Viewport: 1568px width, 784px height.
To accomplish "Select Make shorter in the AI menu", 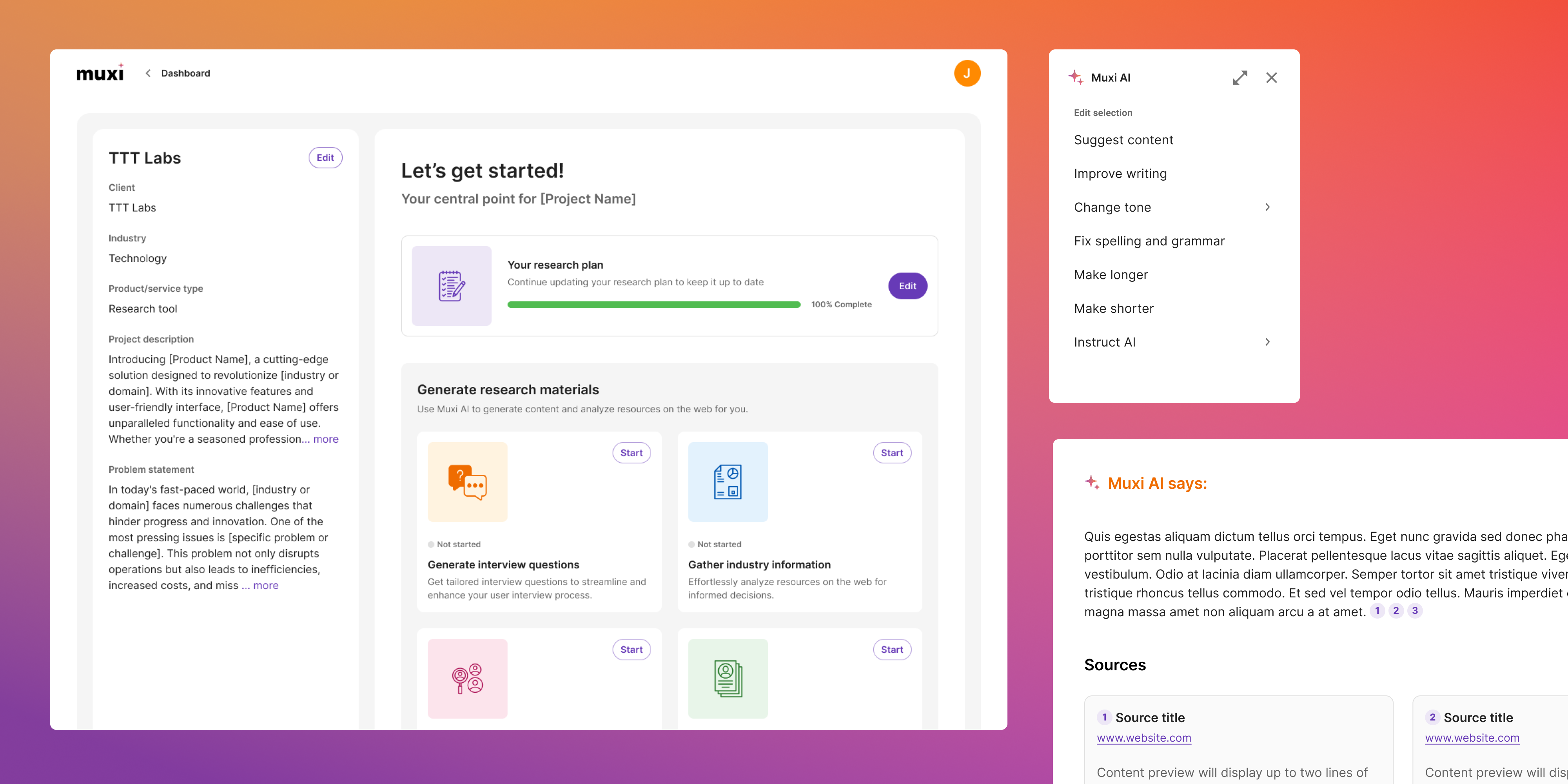I will (1113, 309).
